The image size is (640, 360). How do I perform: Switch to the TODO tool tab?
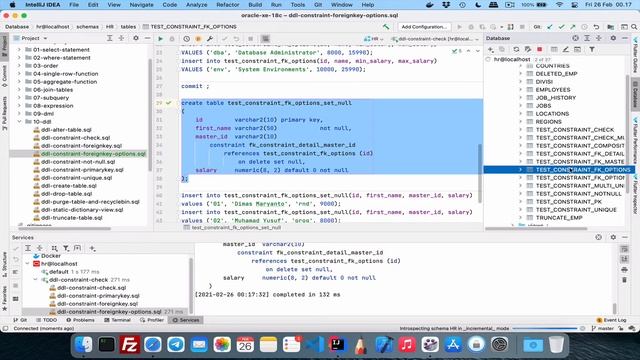coord(46,320)
